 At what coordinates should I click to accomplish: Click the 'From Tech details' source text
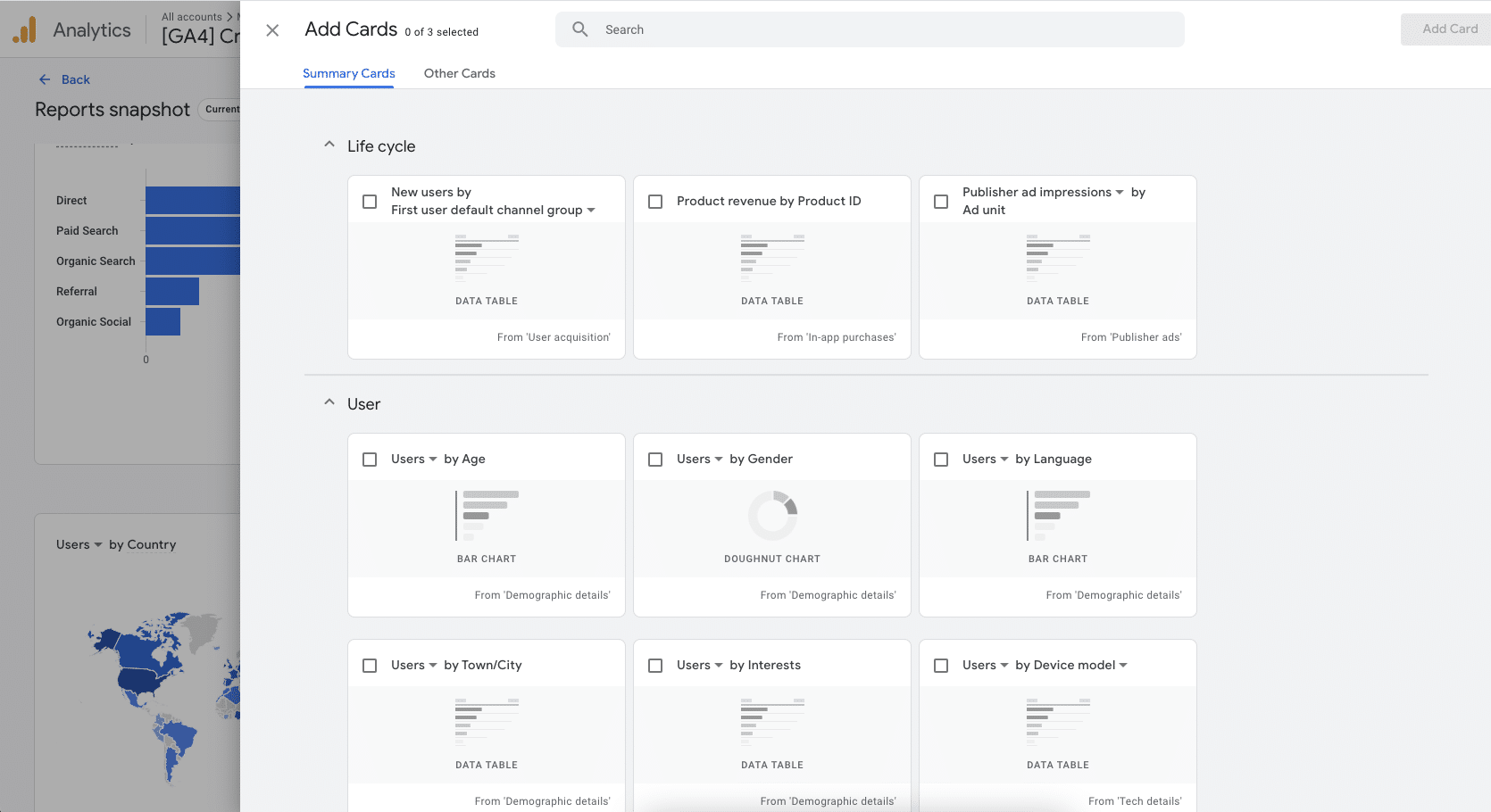click(x=1135, y=801)
